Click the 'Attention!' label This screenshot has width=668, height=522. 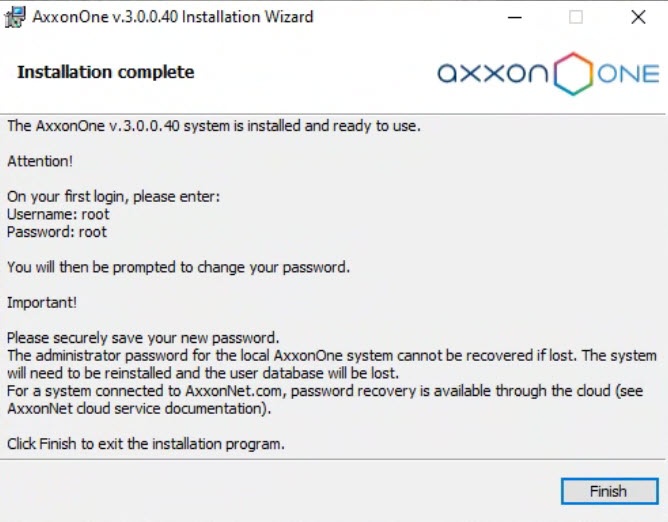point(40,161)
